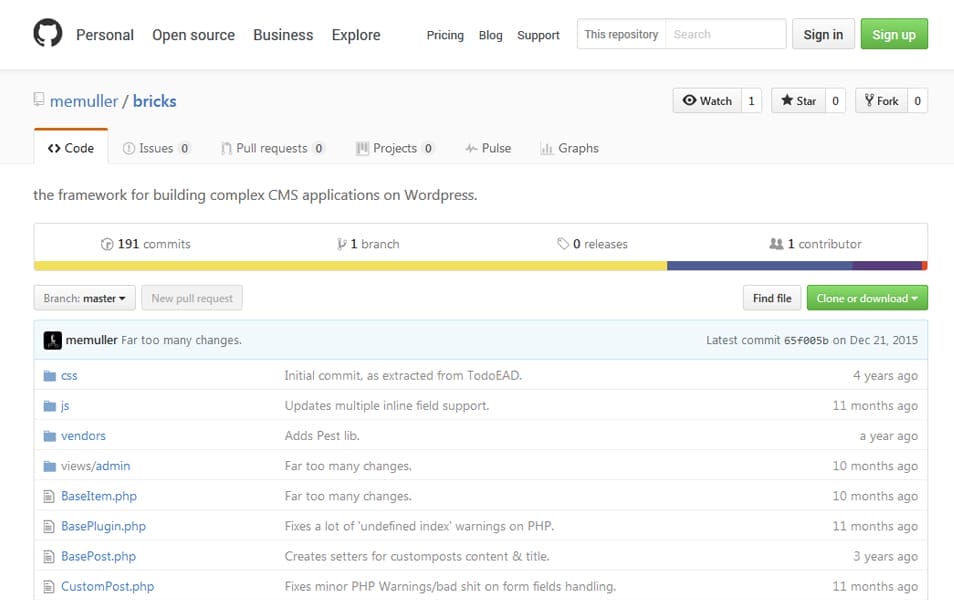Click the people icon beside 1 contributor

776,243
